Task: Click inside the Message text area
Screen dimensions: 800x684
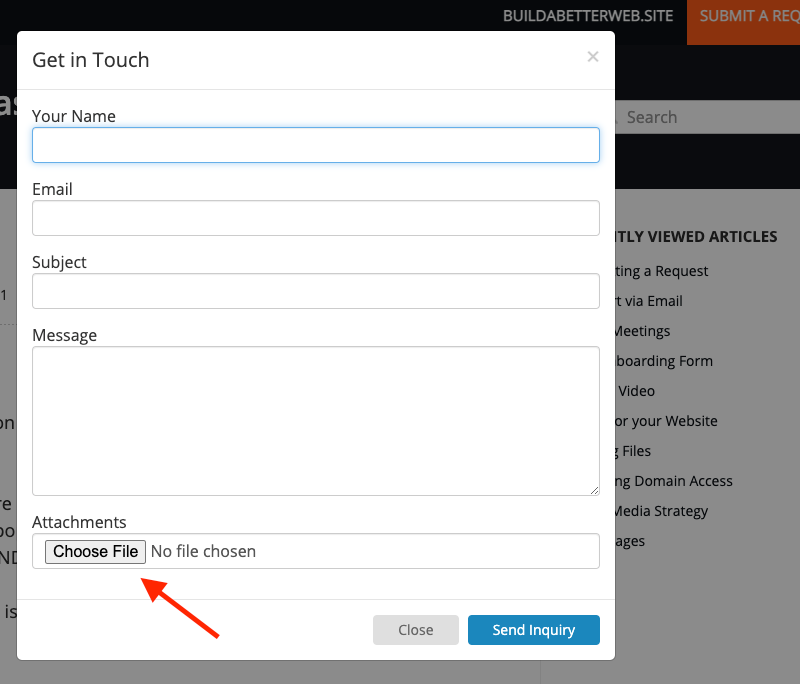Action: pyautogui.click(x=316, y=420)
